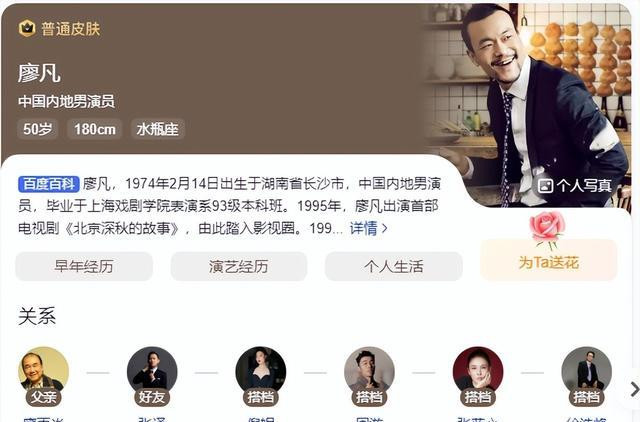Open the 个人写真 photo gallery icon
This screenshot has height=422, width=640.
point(545,186)
